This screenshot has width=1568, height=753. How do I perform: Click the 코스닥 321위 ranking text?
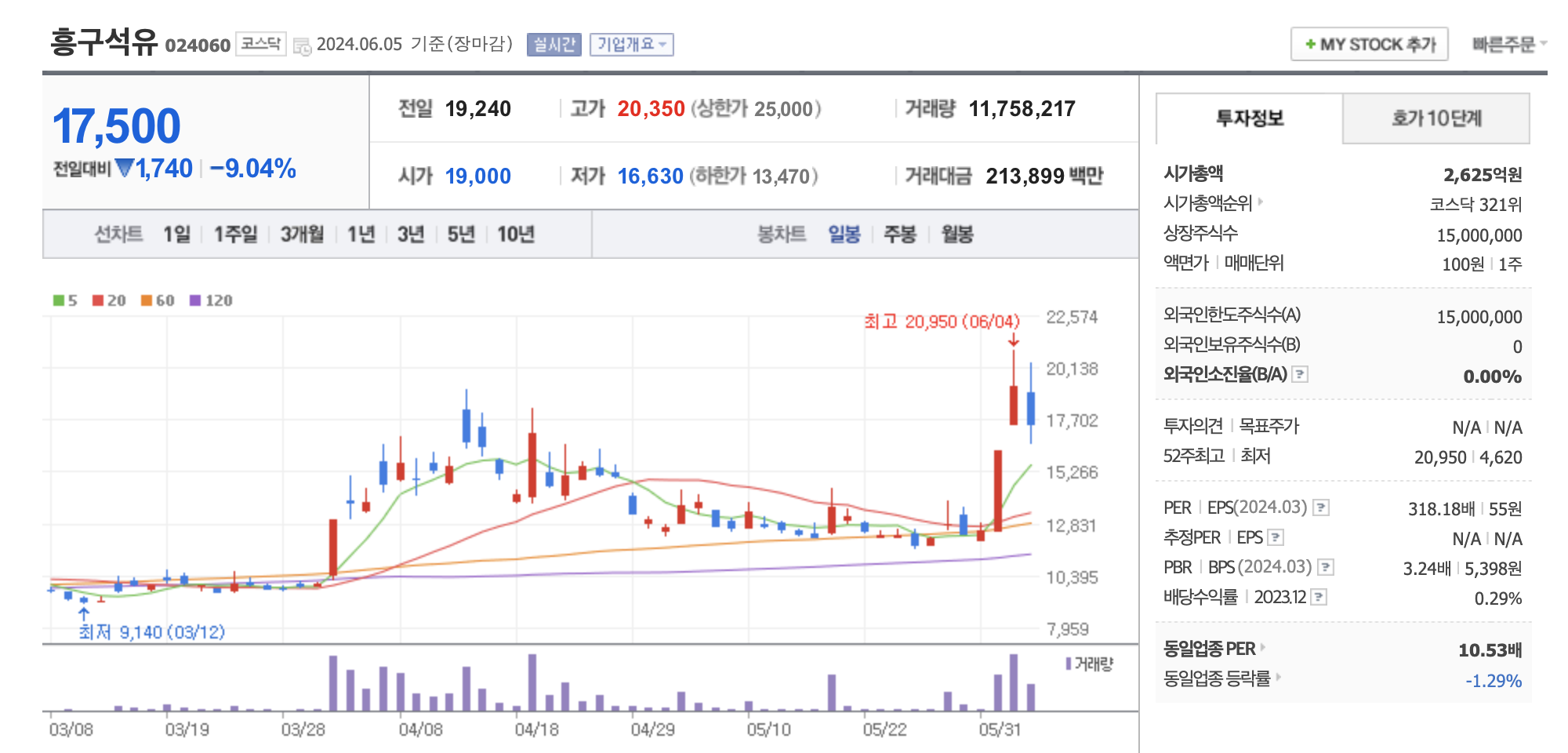click(x=1475, y=204)
